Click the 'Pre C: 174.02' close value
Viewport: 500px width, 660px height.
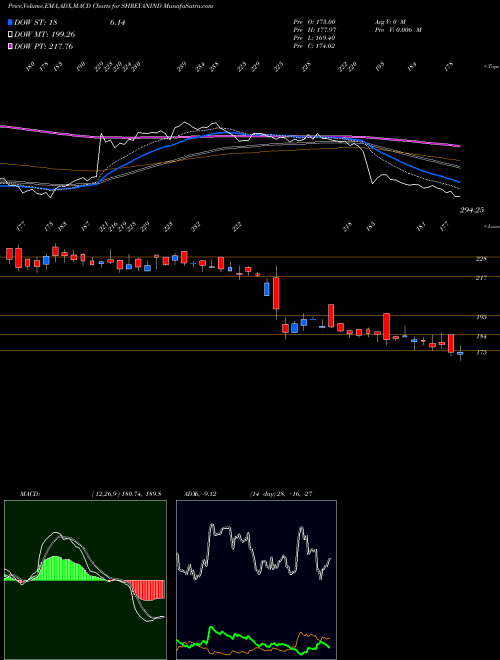pyautogui.click(x=314, y=46)
